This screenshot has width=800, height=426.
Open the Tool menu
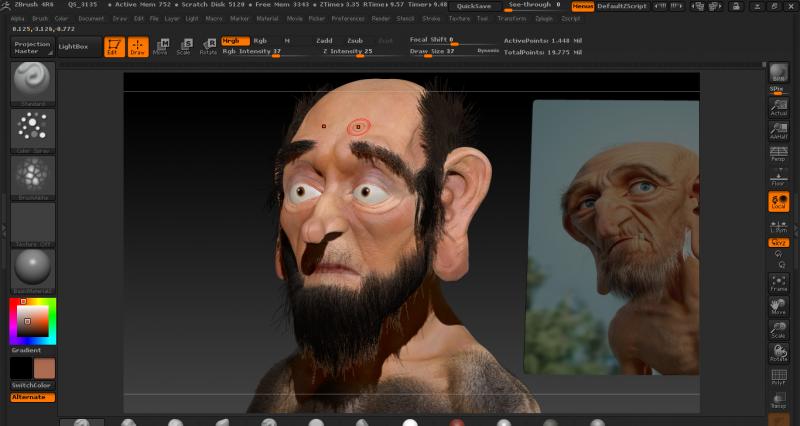click(x=483, y=18)
